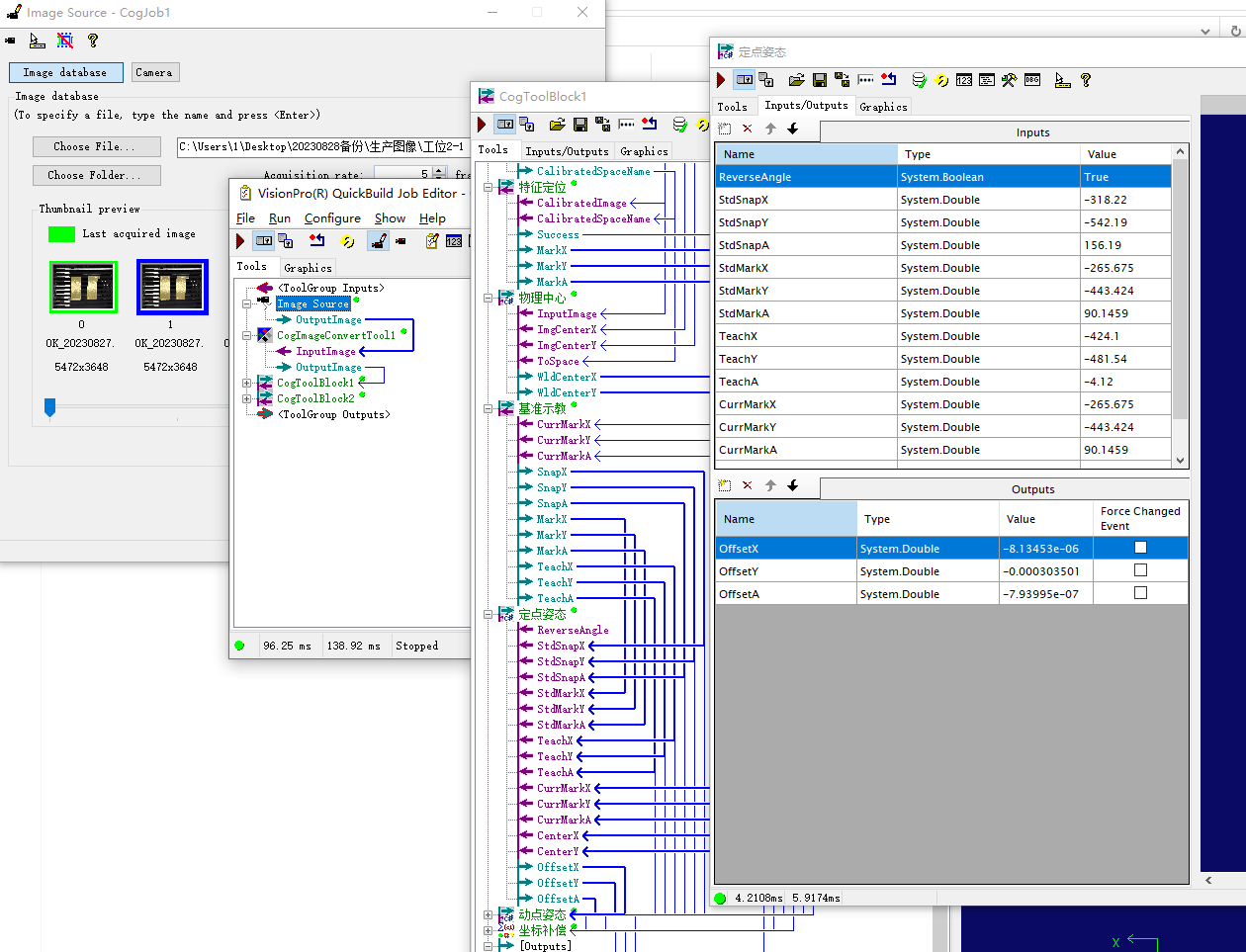This screenshot has height=952, width=1246.
Task: Select the Image database button
Action: point(66,72)
